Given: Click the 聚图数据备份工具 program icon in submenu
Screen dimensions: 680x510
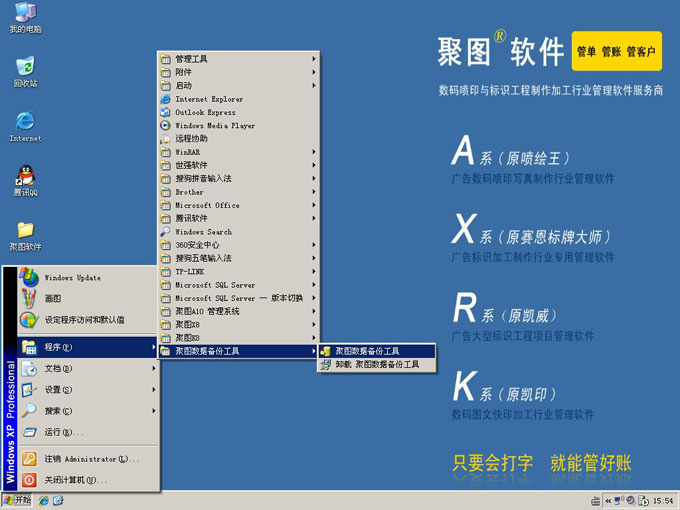Looking at the screenshot, I should click(x=325, y=351).
